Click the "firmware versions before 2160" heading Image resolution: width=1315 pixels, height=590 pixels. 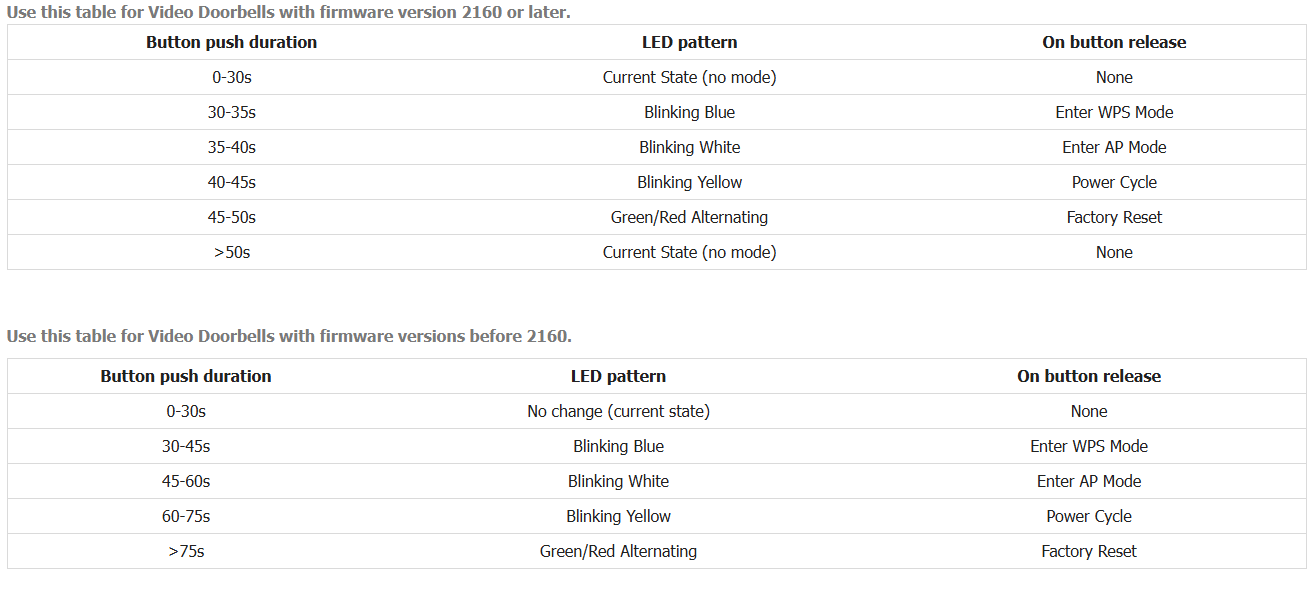pyautogui.click(x=289, y=336)
